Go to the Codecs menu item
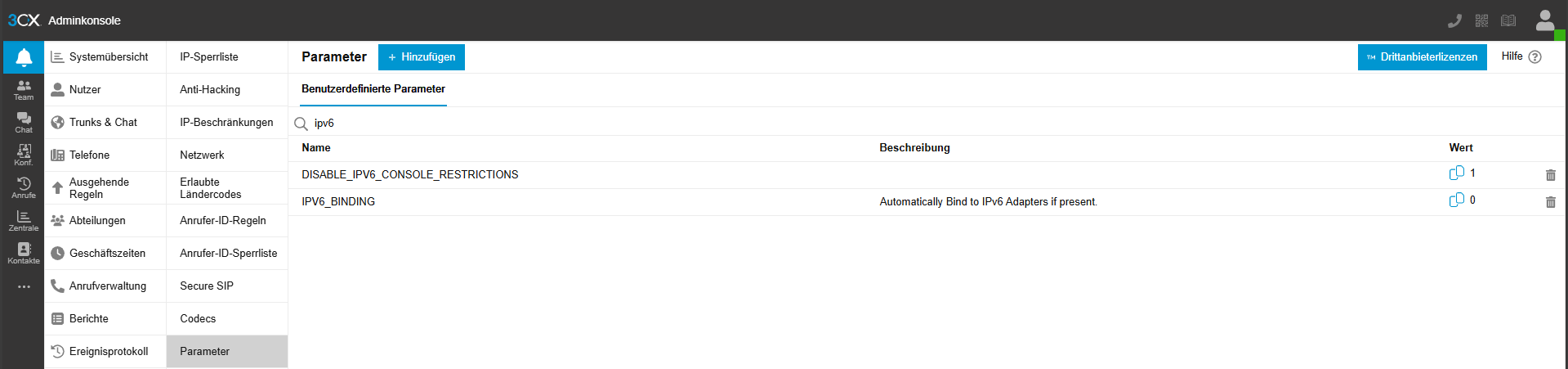Screen dimensions: 1568x369 click(x=198, y=319)
